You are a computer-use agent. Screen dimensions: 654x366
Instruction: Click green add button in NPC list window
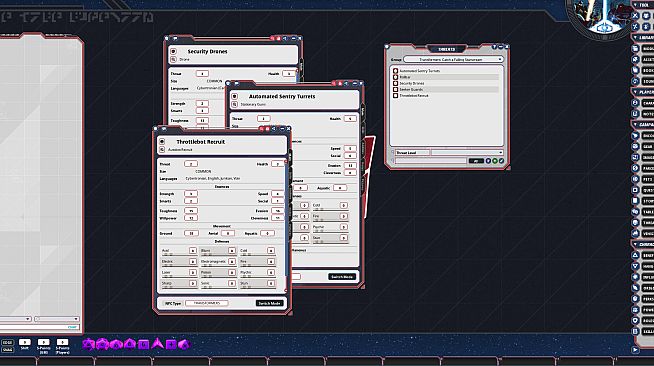(x=495, y=160)
